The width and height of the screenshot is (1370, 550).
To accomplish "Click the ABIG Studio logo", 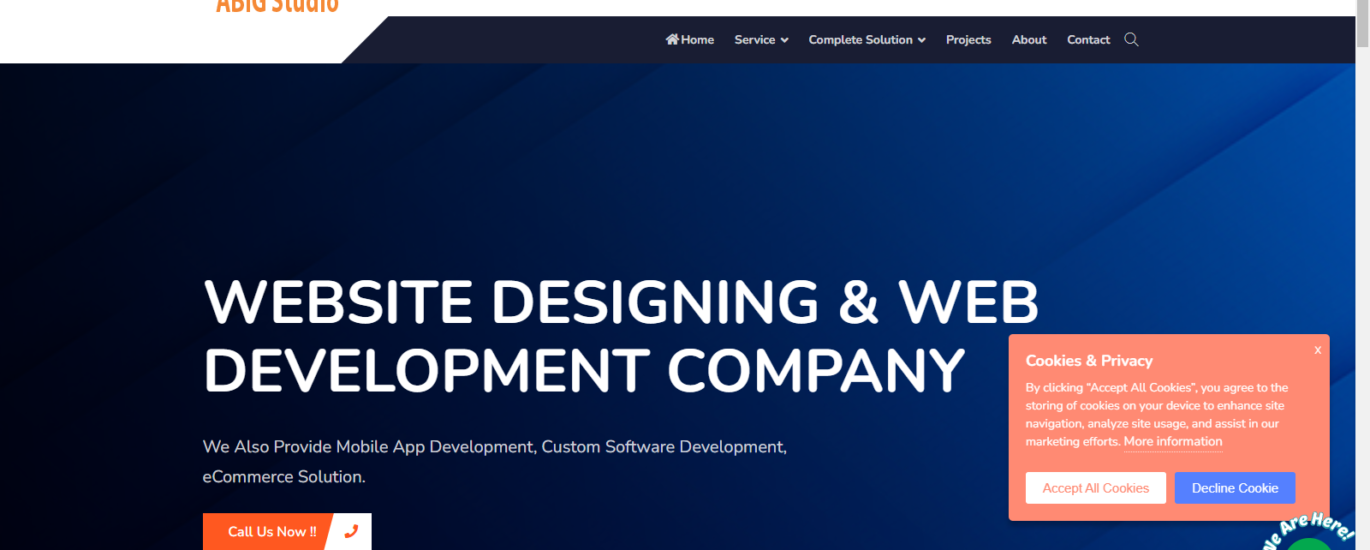I will (277, 6).
